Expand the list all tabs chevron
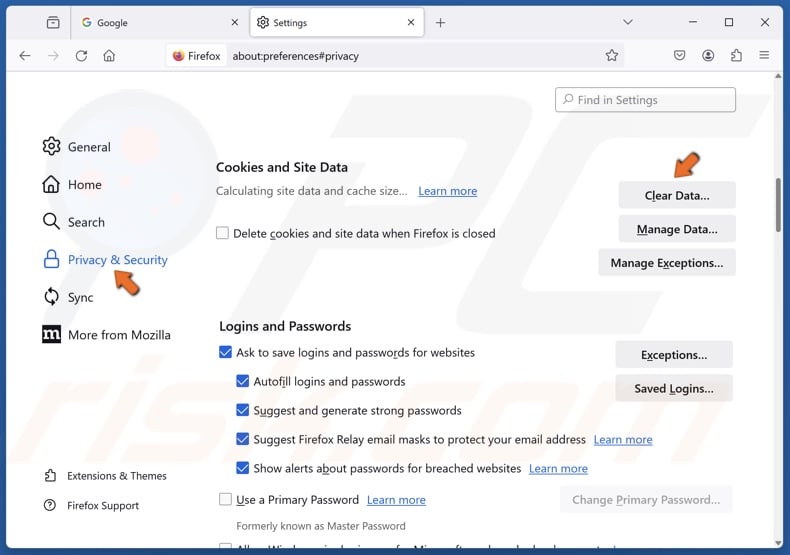The height and width of the screenshot is (555, 790). tap(628, 22)
